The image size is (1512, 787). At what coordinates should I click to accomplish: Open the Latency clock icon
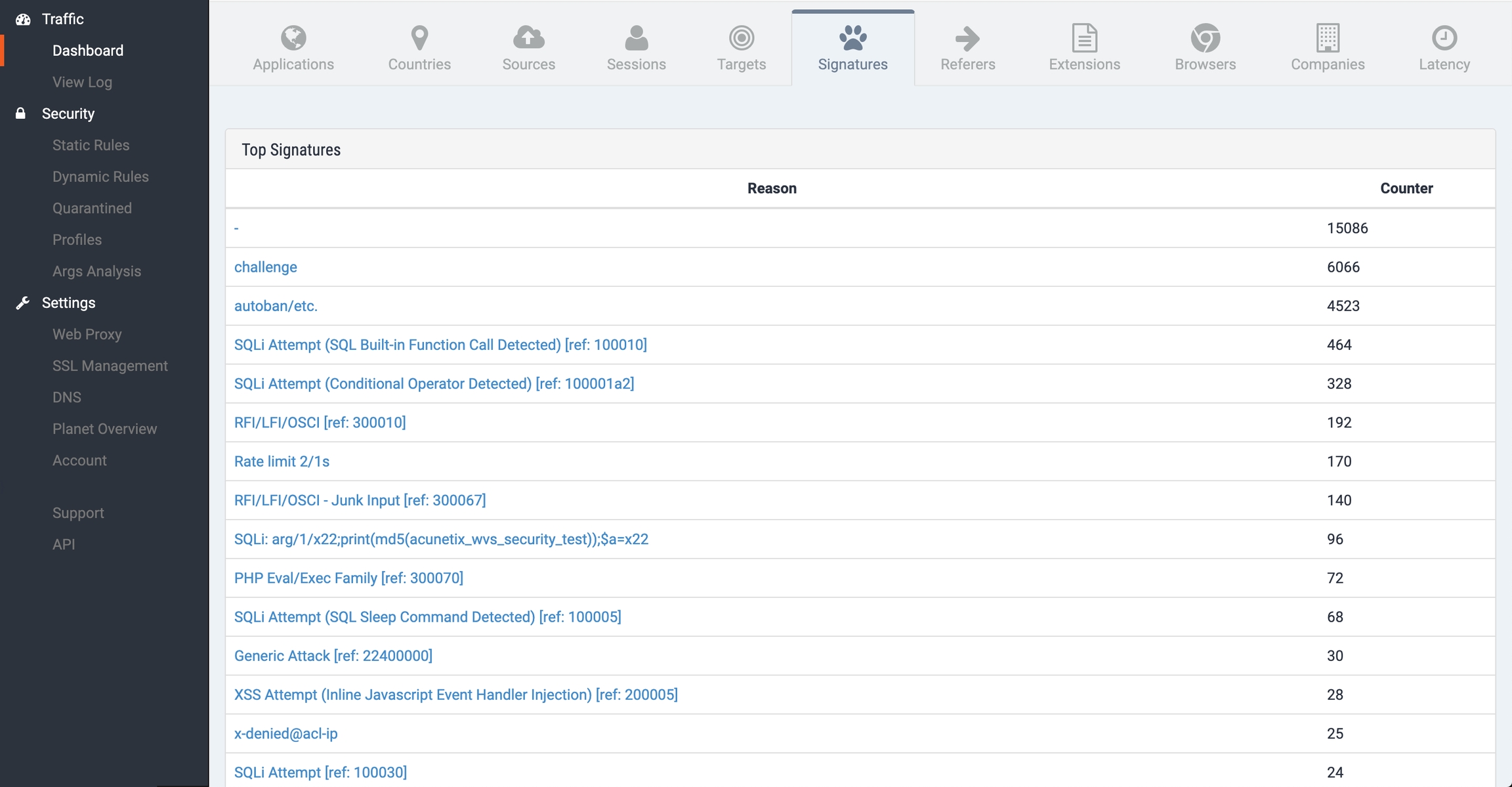pos(1444,37)
